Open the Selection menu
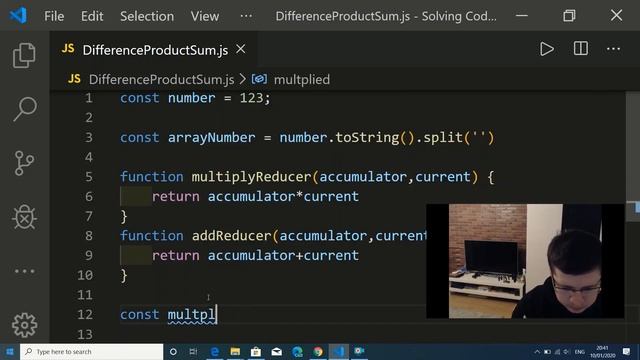640x360 pixels. 147,16
